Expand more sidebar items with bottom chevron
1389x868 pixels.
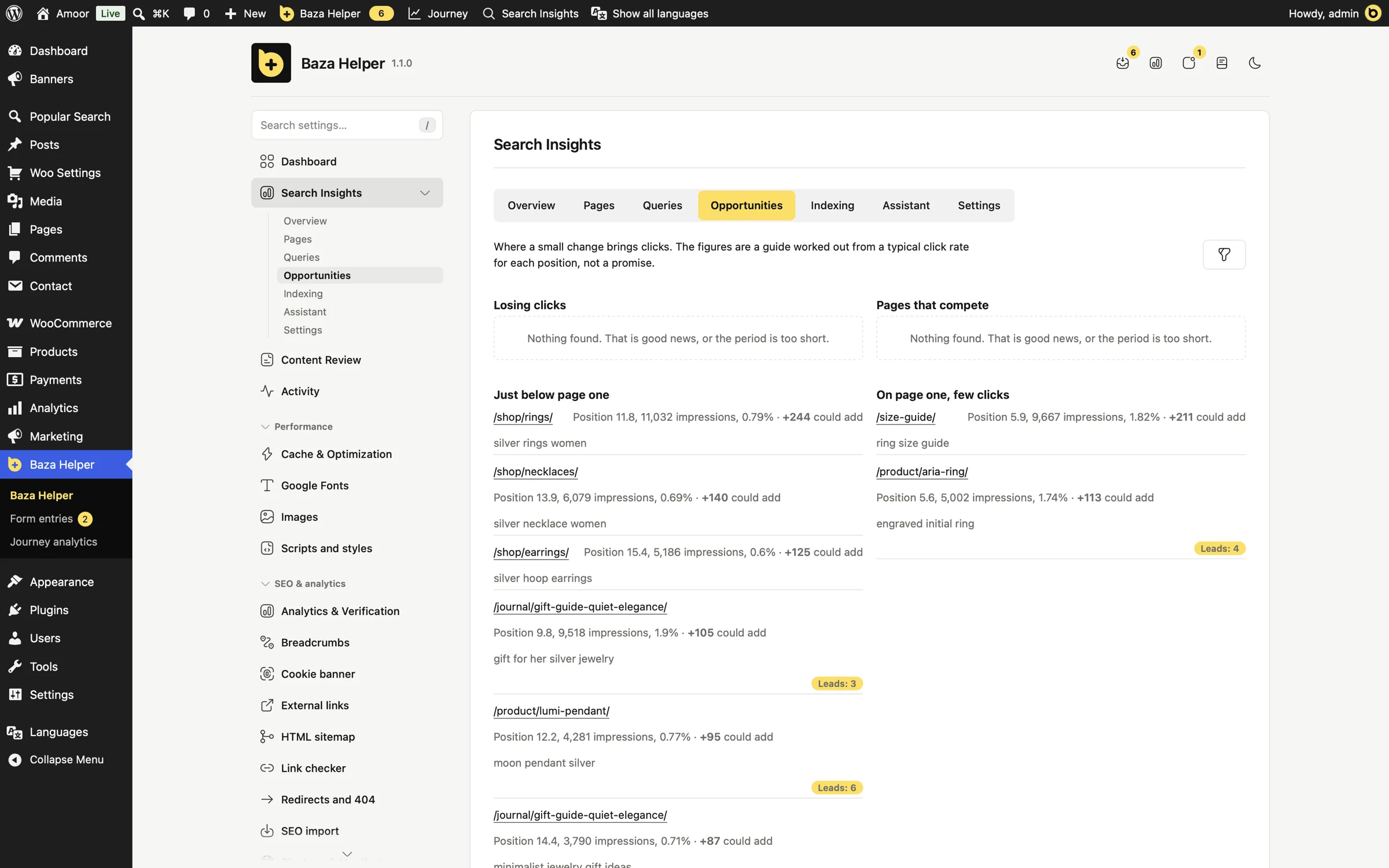tap(347, 854)
